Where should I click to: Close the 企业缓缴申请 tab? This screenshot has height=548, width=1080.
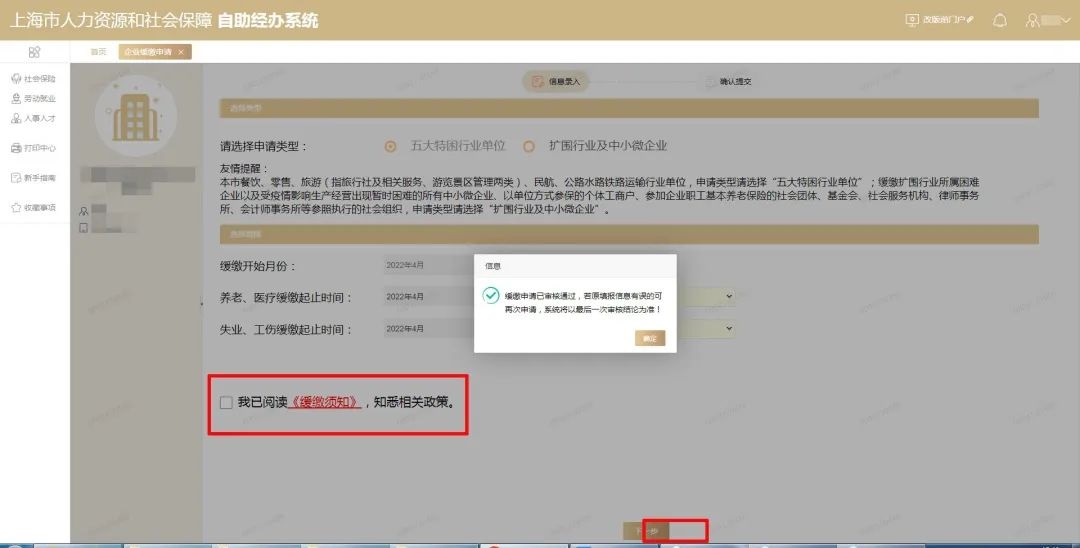coord(181,52)
